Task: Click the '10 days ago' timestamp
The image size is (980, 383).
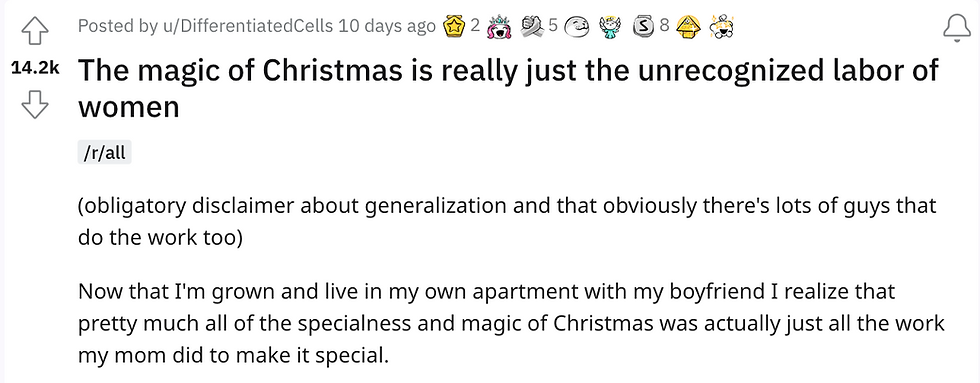Action: point(387,26)
